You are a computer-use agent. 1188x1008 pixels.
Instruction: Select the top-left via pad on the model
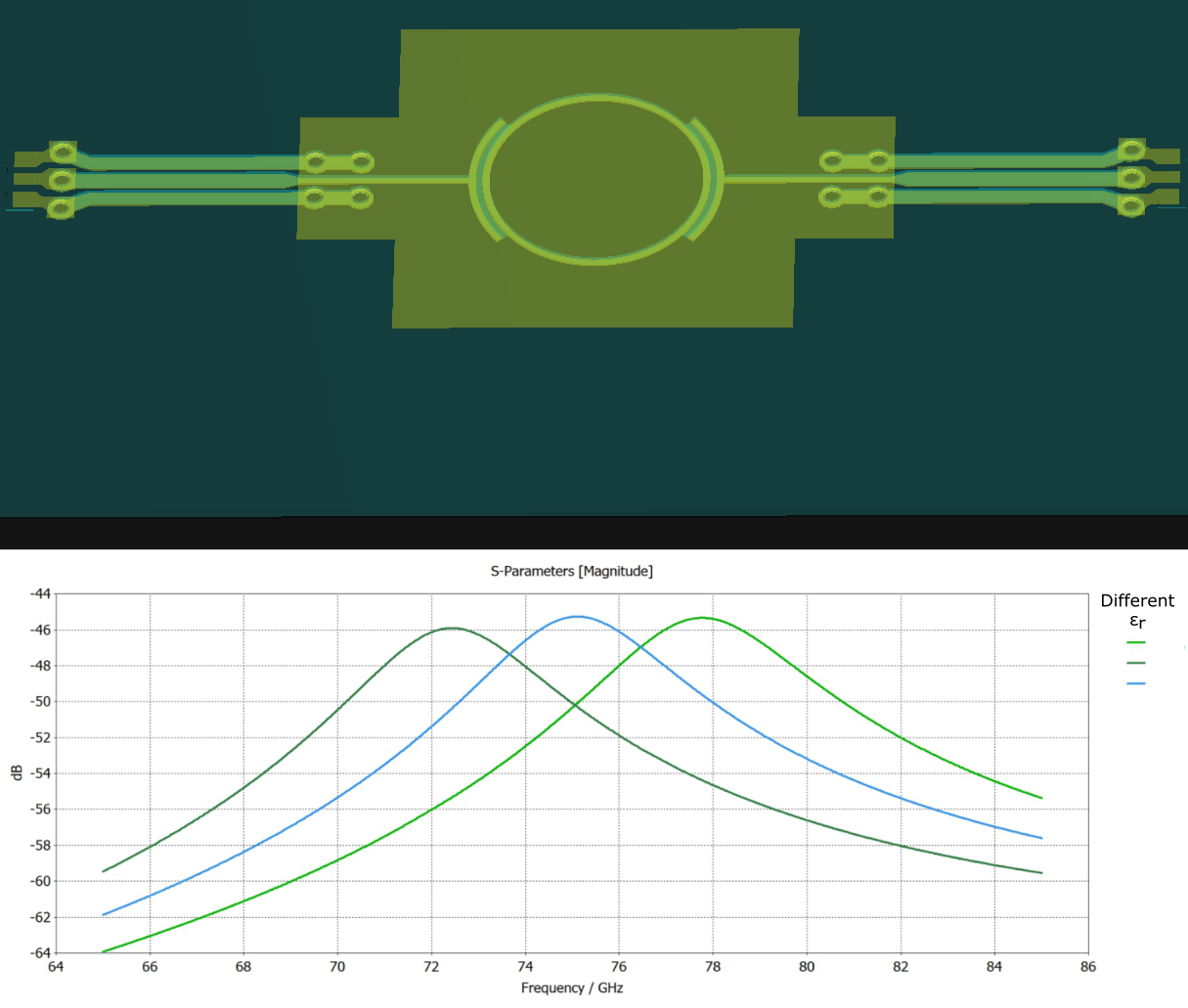(64, 153)
